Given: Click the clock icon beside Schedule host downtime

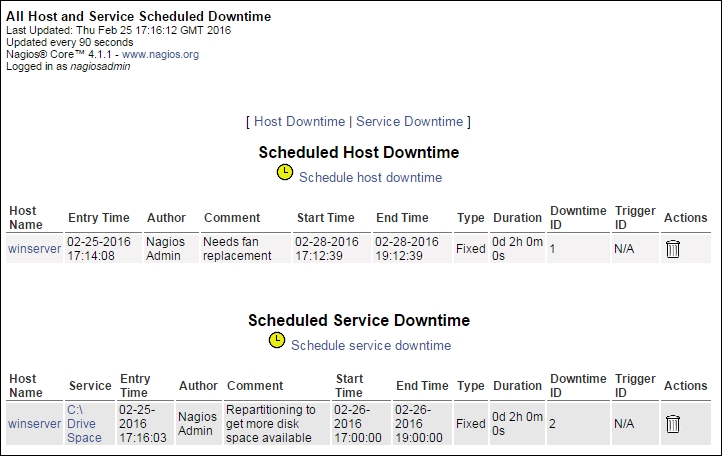Looking at the screenshot, I should pyautogui.click(x=285, y=172).
